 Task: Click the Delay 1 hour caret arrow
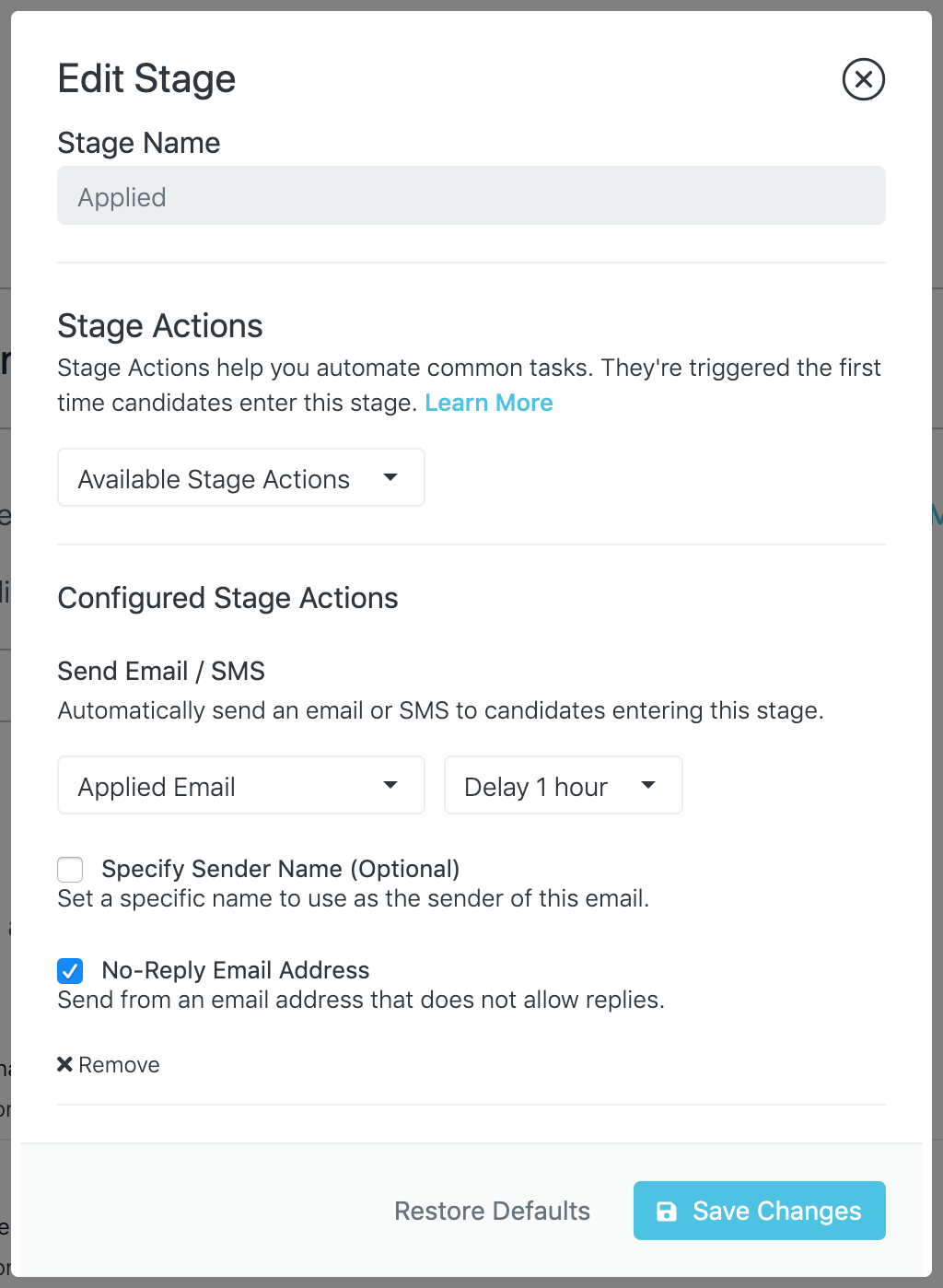coord(648,785)
